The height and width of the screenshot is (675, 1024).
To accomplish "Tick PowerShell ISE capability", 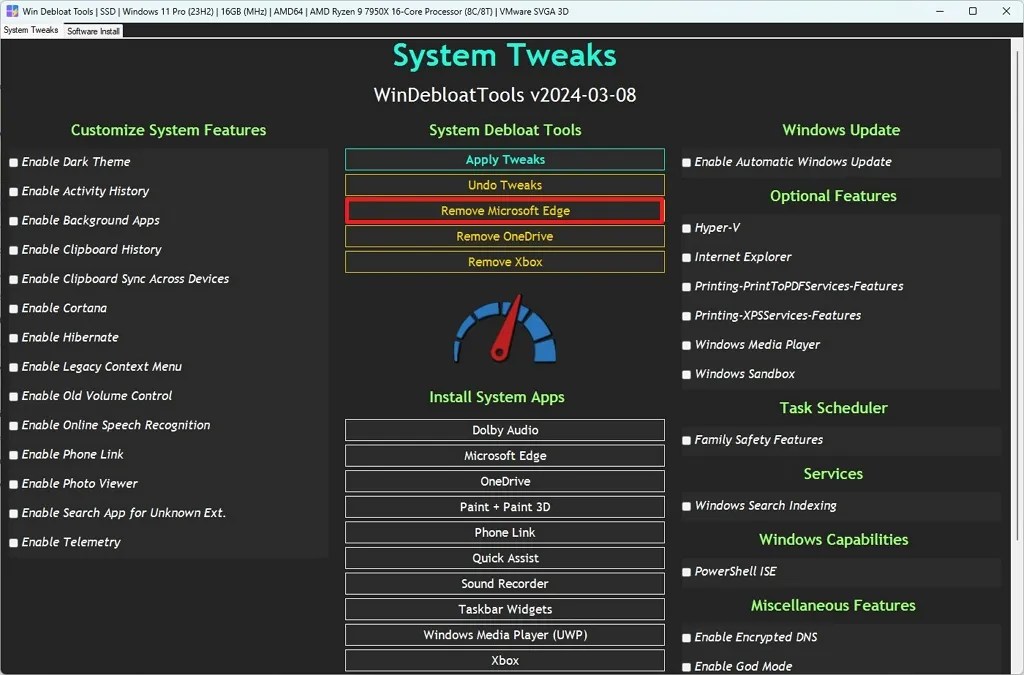I will [x=686, y=573].
